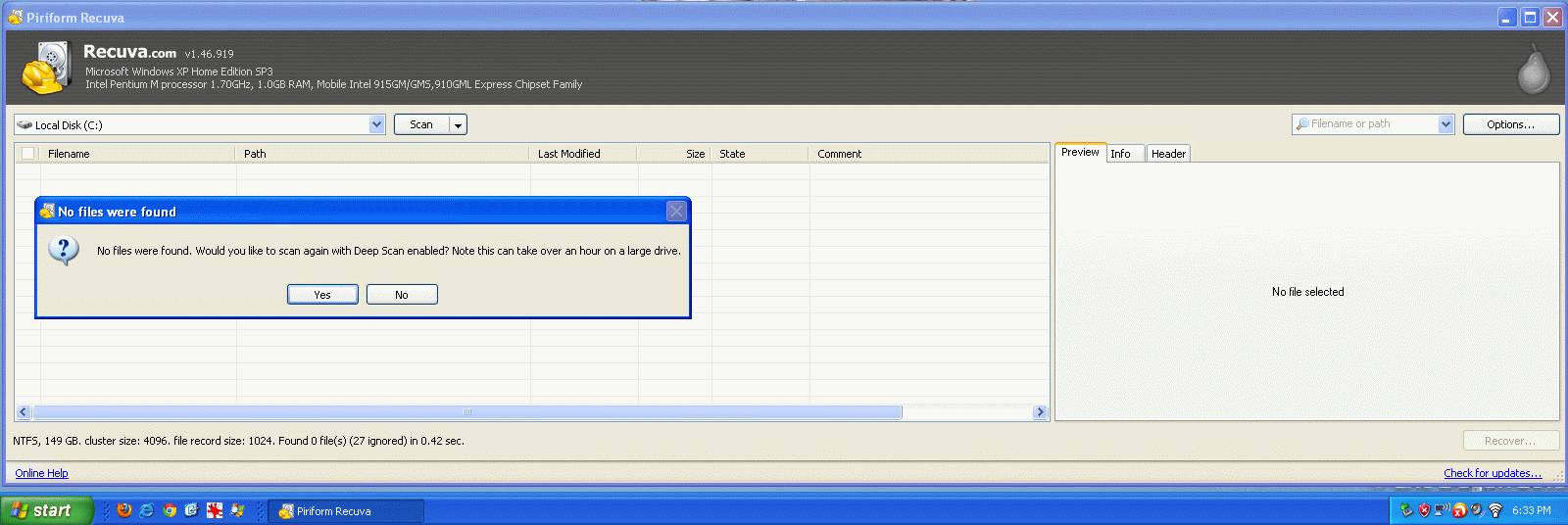Viewport: 1568px width, 525px height.
Task: Sort by the Comment column header
Action: pyautogui.click(x=928, y=154)
